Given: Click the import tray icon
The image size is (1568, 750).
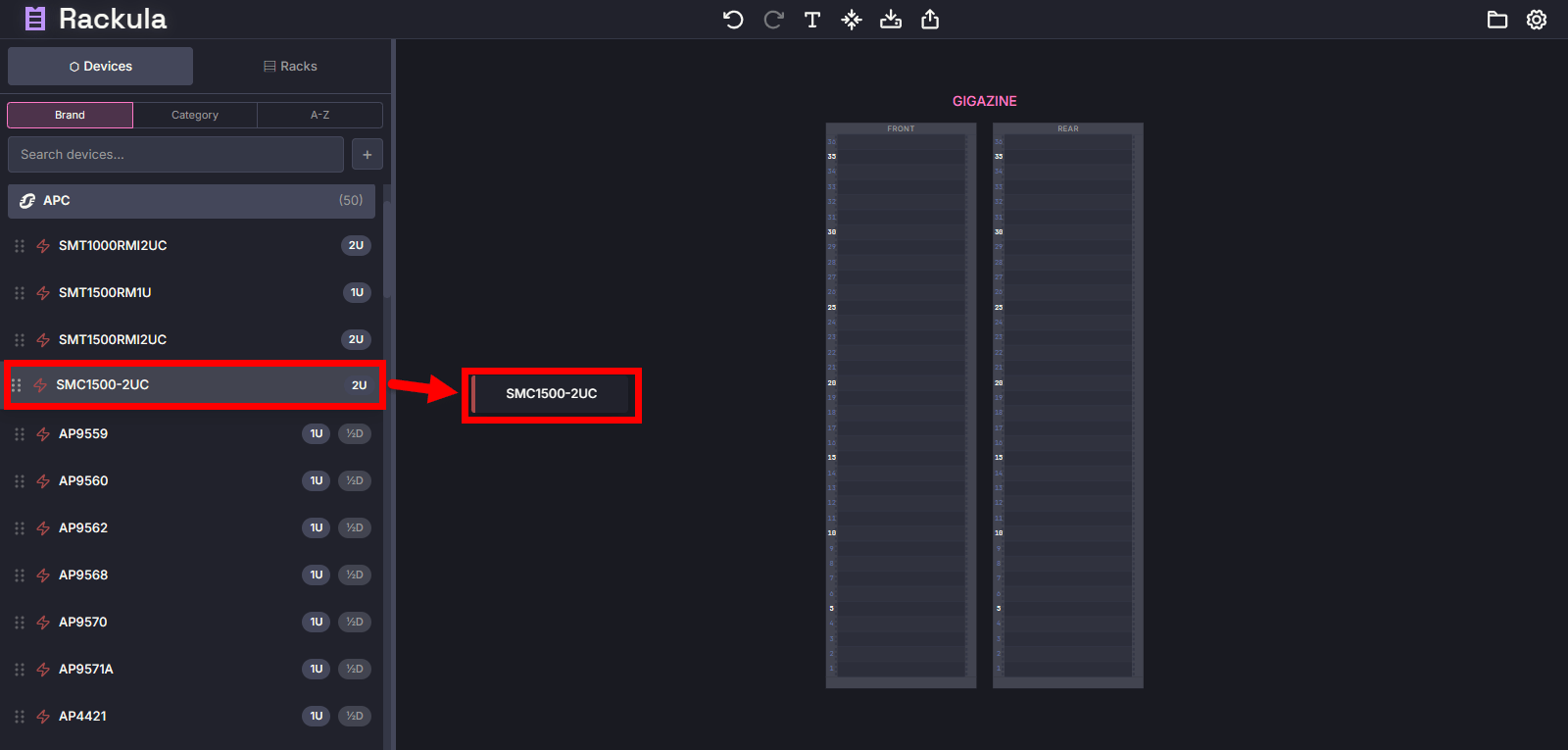Looking at the screenshot, I should (891, 20).
